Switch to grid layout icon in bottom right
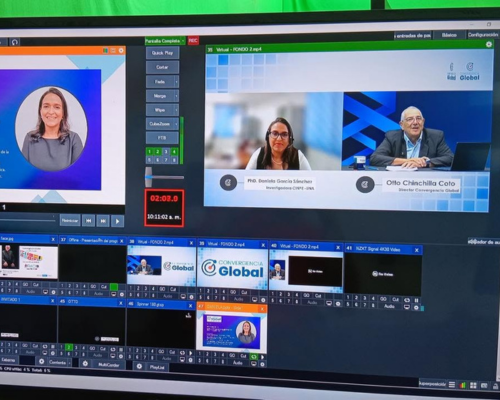 coord(473,385)
